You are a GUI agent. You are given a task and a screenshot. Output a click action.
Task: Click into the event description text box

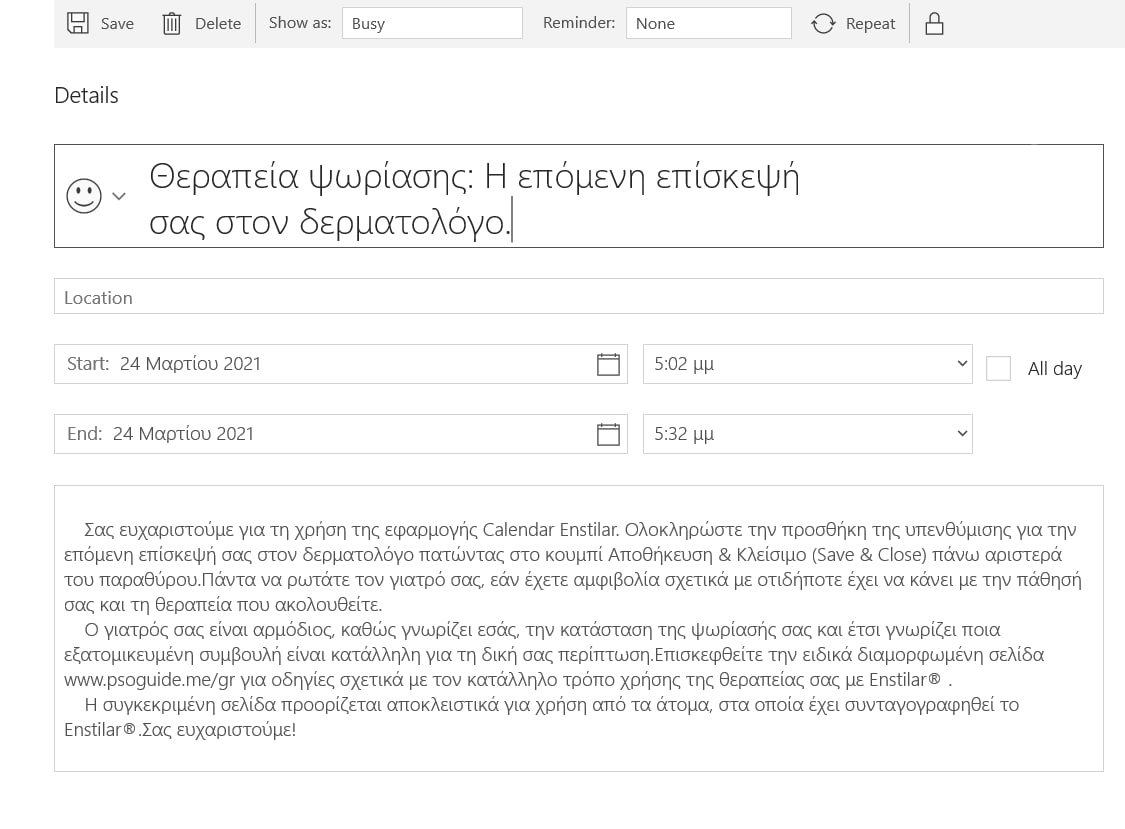(578, 629)
